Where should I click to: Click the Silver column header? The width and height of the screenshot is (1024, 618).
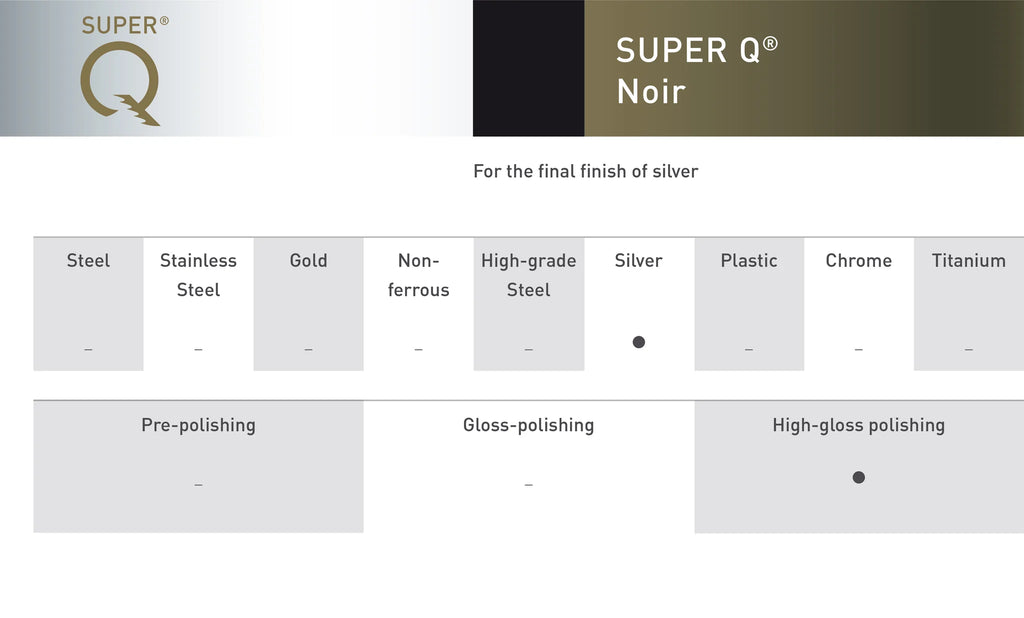pyautogui.click(x=639, y=261)
